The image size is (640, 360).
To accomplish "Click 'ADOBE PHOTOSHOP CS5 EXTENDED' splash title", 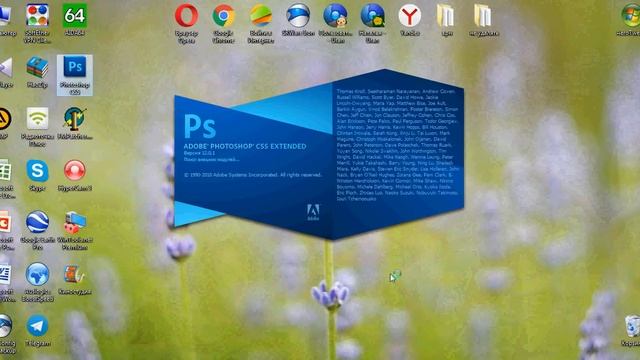I will tap(244, 146).
